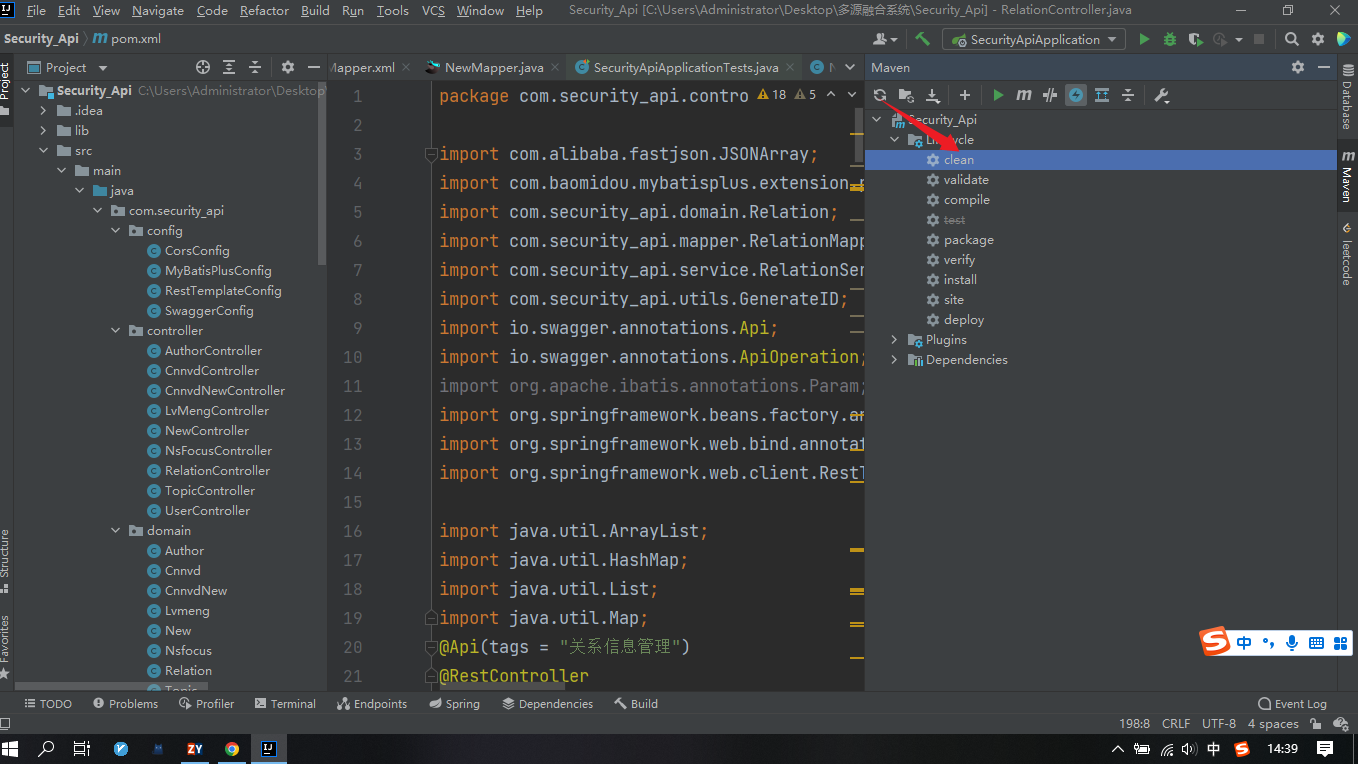
Task: Open the Problems tool window
Action: click(125, 704)
